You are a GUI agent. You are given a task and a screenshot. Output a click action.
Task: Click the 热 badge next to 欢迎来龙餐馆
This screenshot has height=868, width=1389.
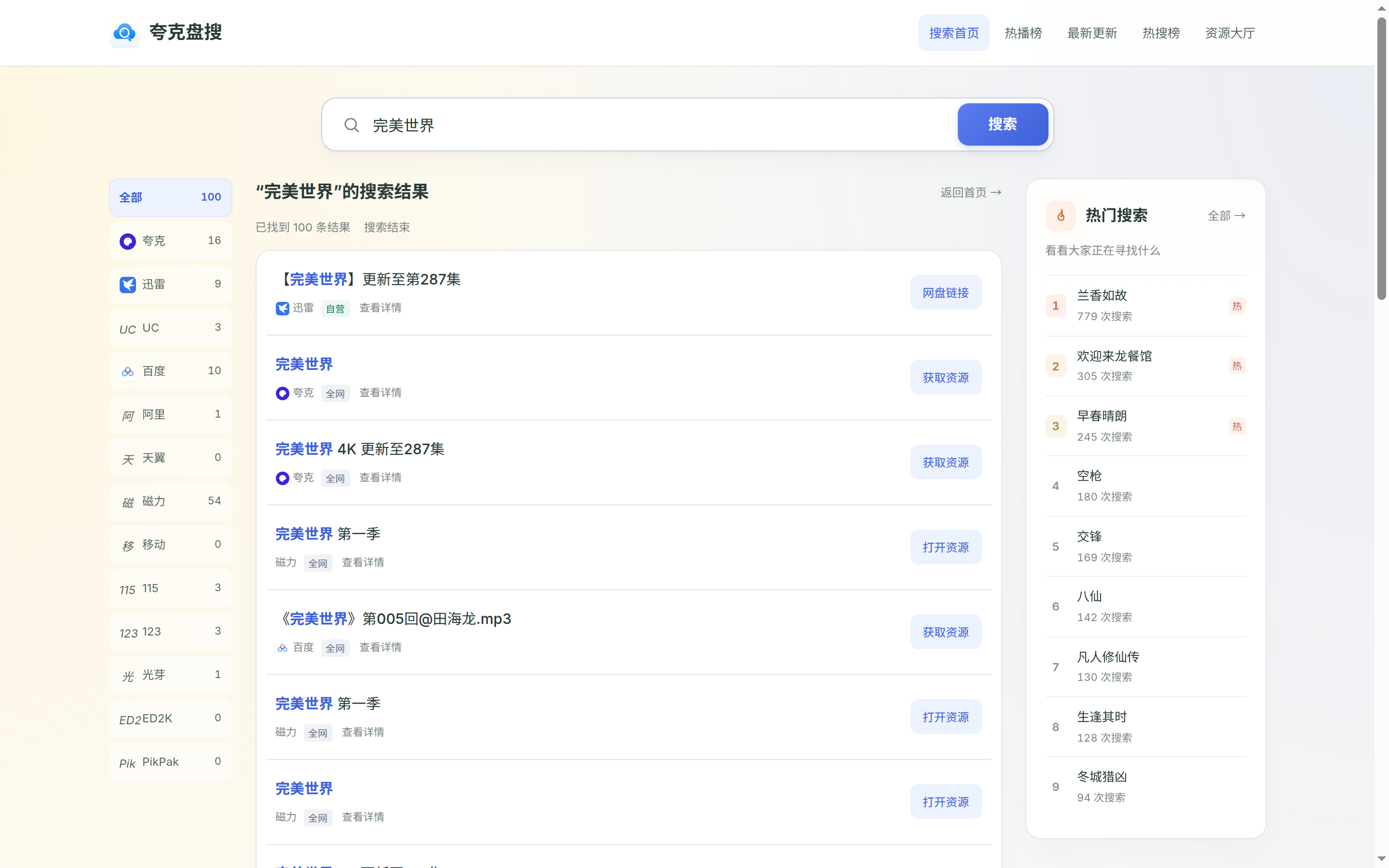pyautogui.click(x=1237, y=366)
